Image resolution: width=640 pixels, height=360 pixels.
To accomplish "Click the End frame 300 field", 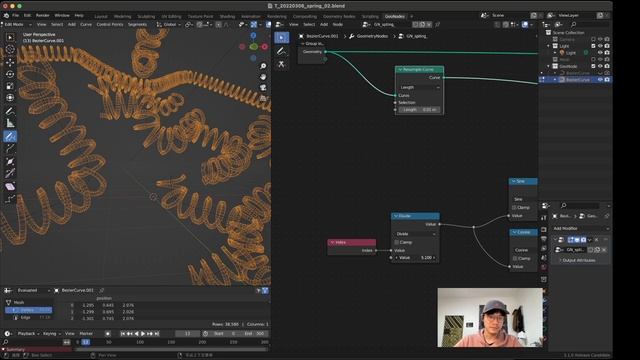I will pos(254,333).
